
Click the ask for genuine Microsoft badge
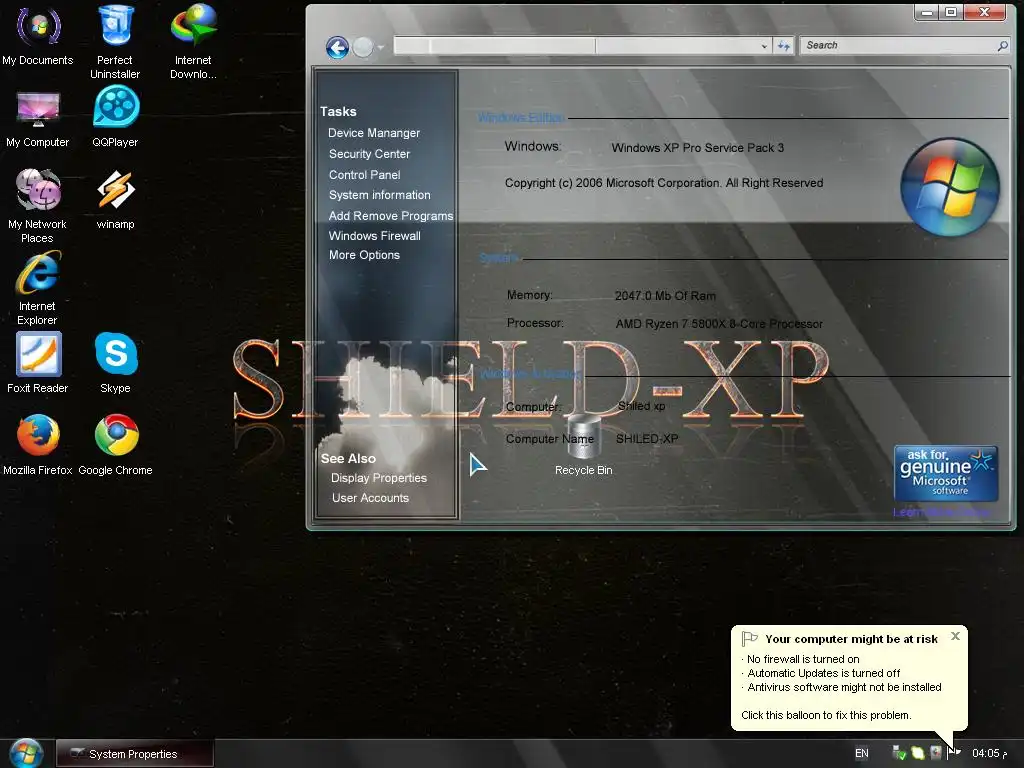[x=946, y=473]
